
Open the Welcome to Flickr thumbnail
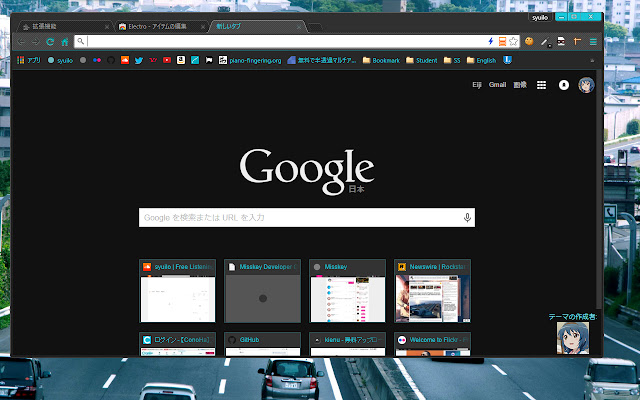[x=432, y=344]
